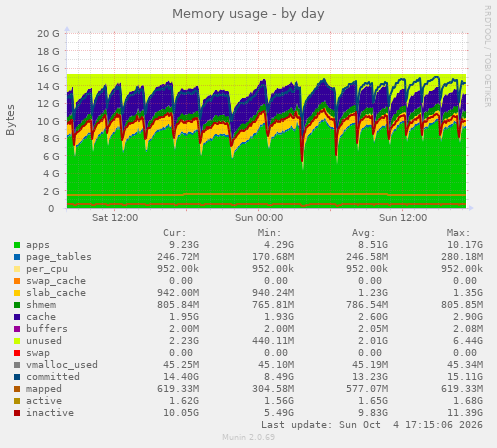Click the 'unused' legend label

coord(44,341)
